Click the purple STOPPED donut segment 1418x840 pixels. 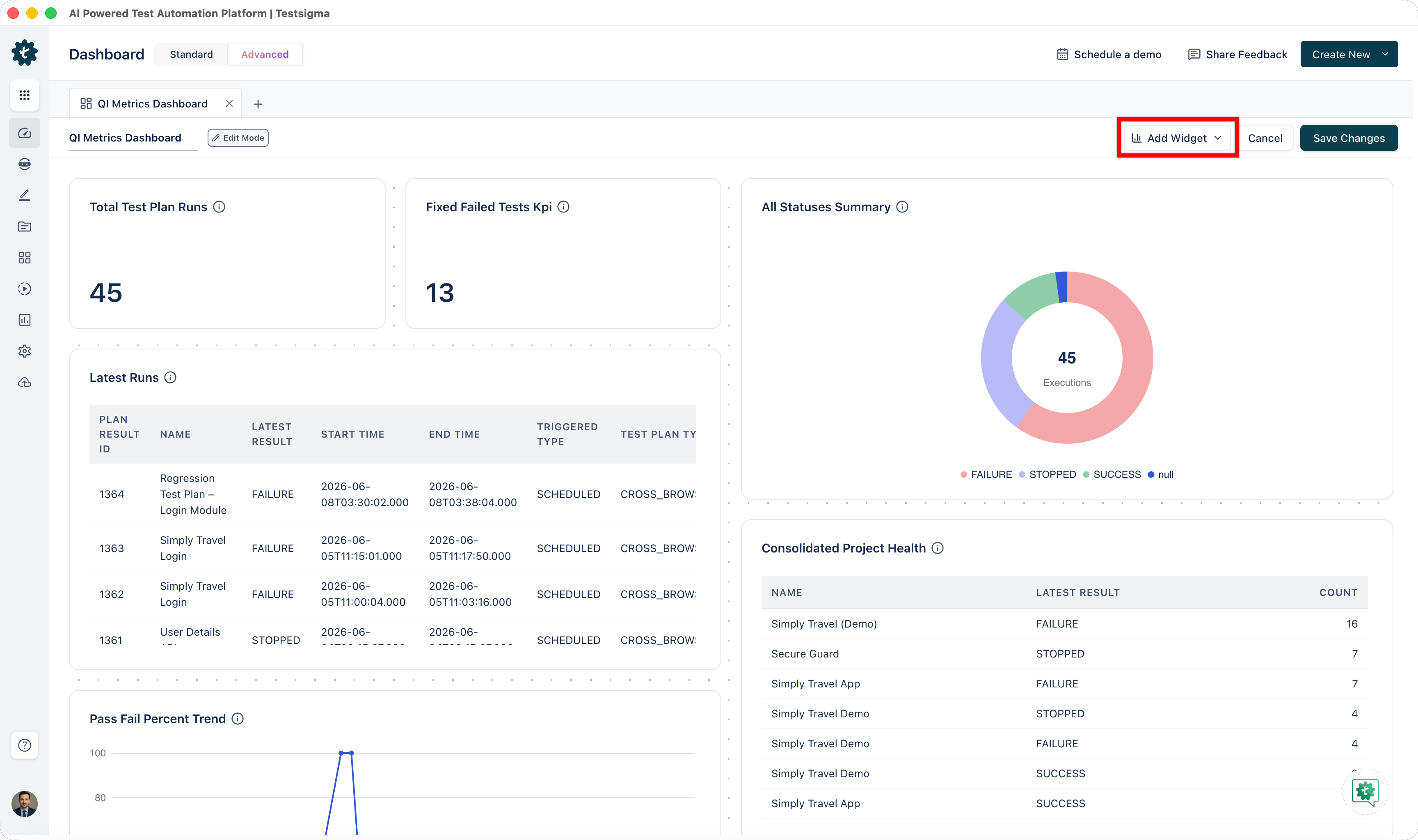click(x=999, y=365)
